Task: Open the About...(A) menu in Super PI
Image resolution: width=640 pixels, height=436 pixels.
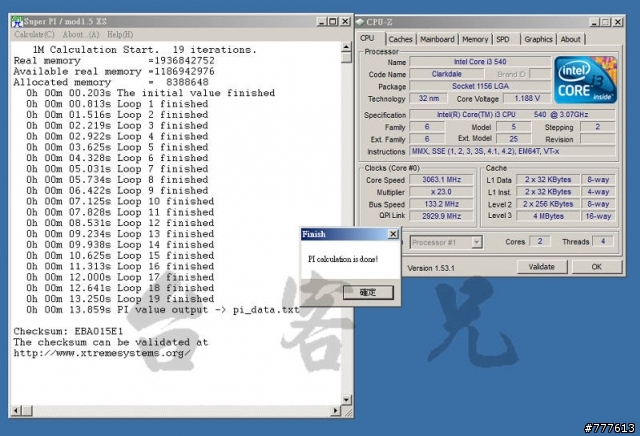Action: (x=81, y=35)
